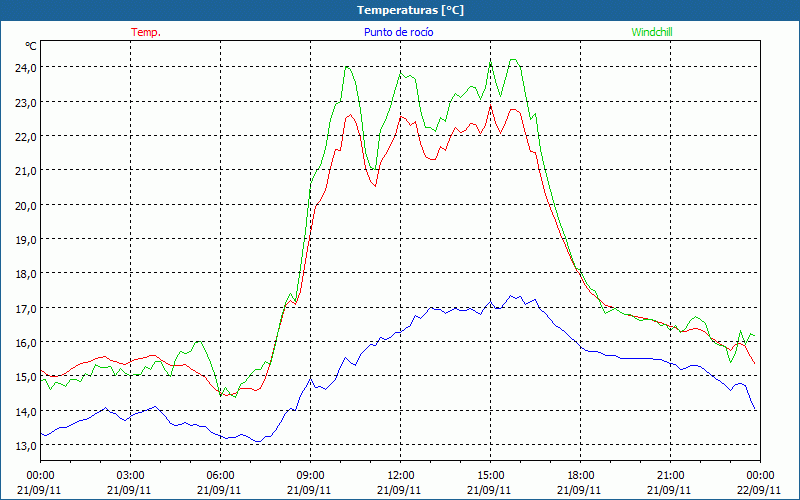Click the green Windchill legend label

652,32
